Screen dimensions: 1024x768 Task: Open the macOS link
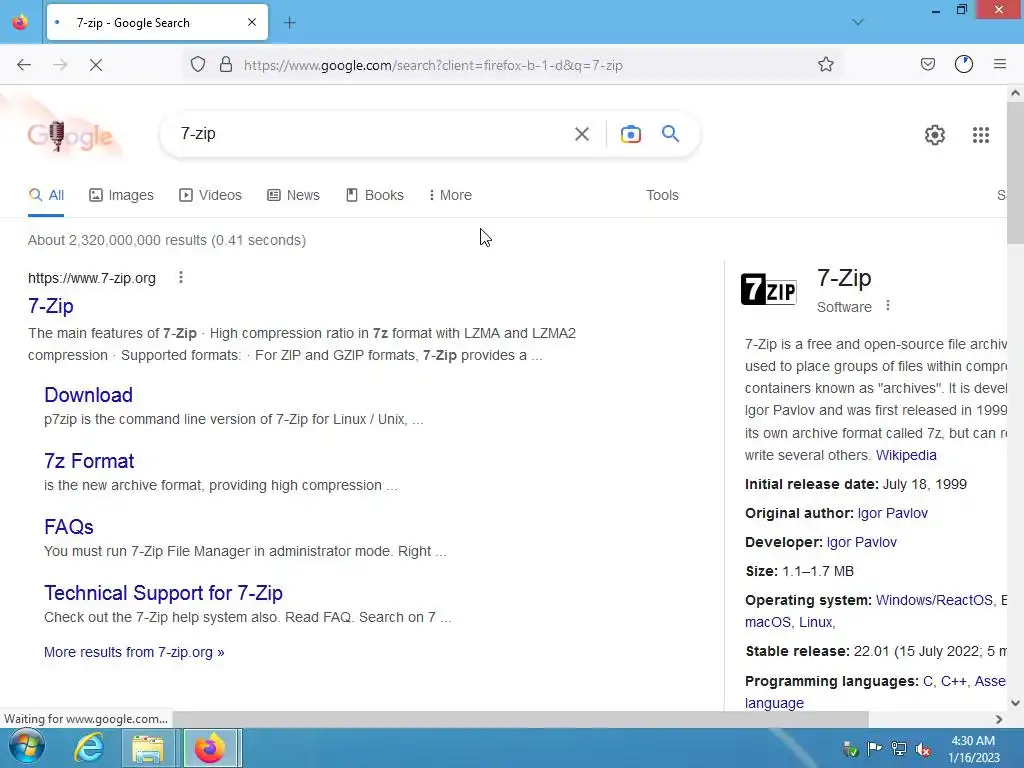click(x=767, y=622)
